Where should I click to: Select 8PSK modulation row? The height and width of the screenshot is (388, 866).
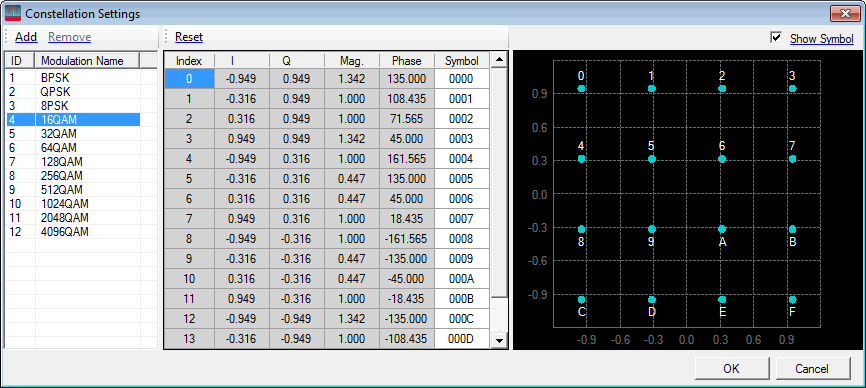click(72, 105)
